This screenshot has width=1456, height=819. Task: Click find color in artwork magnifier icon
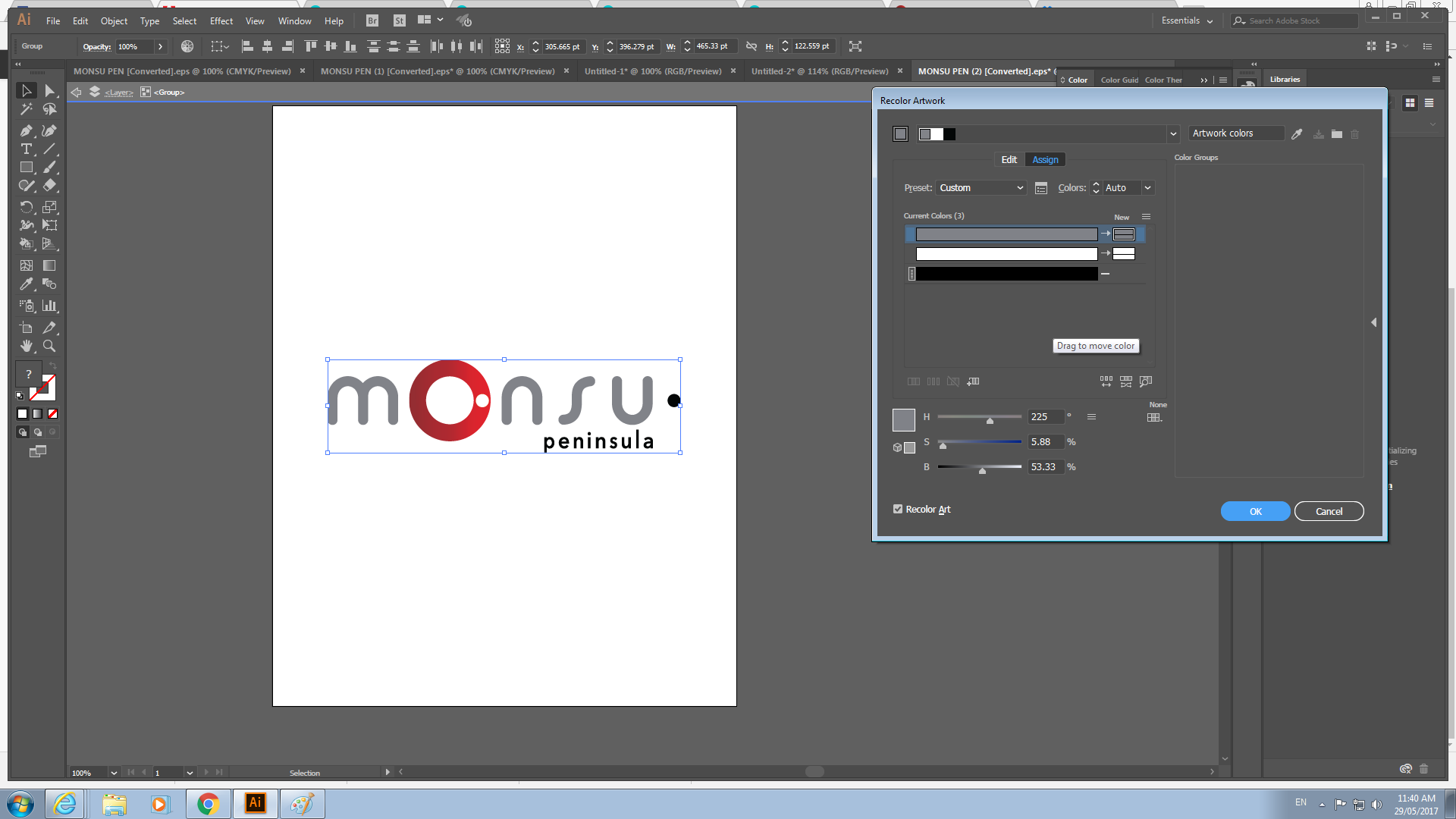point(1146,381)
